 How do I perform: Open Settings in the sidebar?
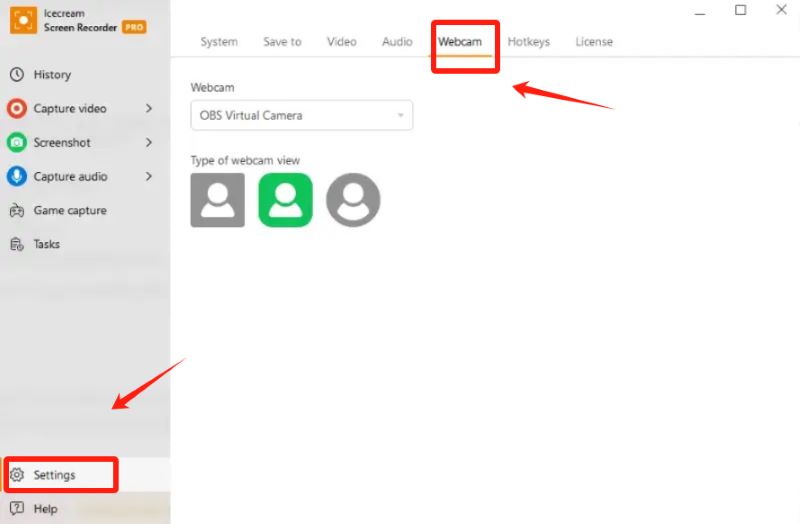(85, 475)
